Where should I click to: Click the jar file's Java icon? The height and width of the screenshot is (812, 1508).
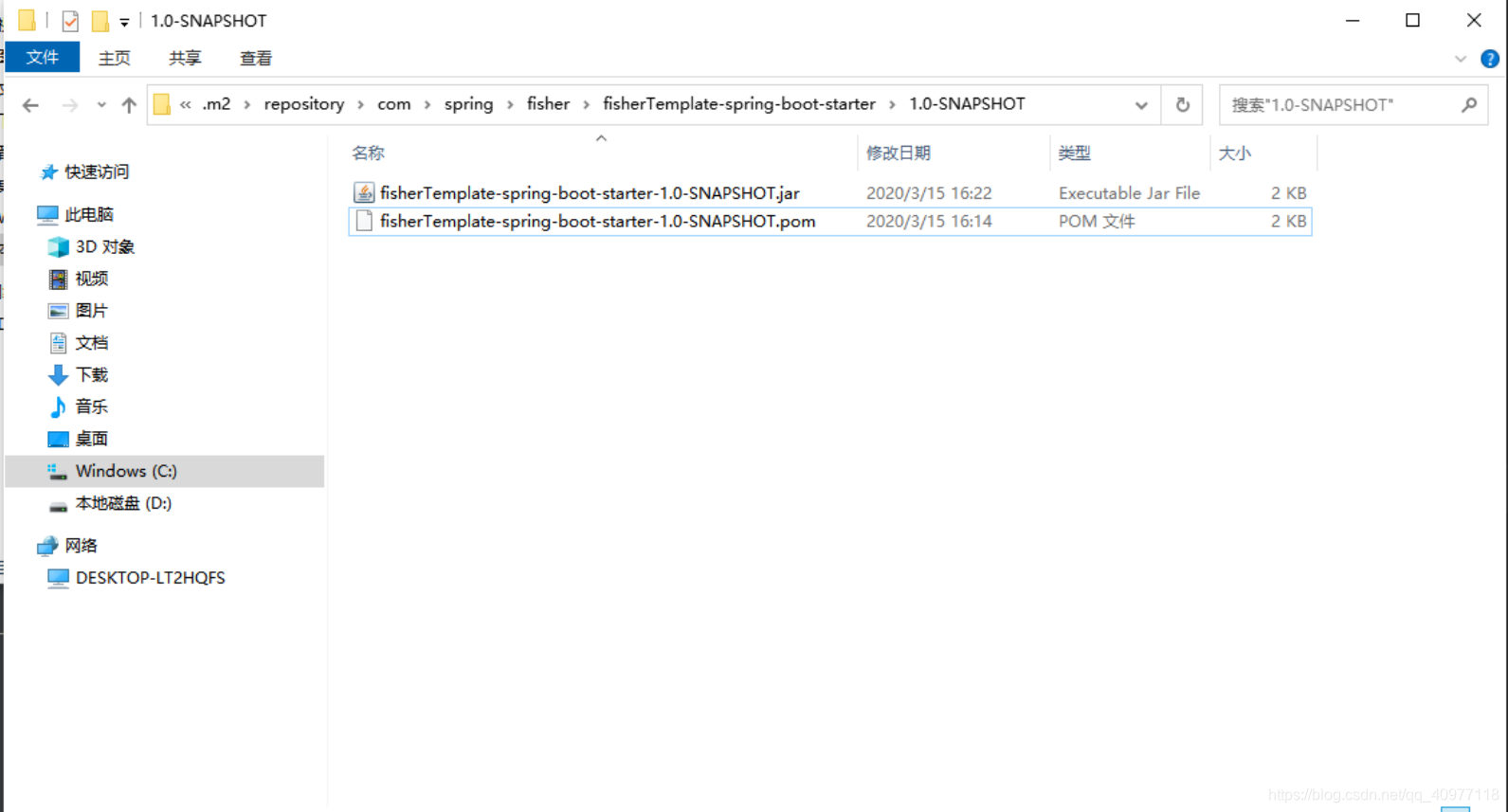[x=364, y=192]
